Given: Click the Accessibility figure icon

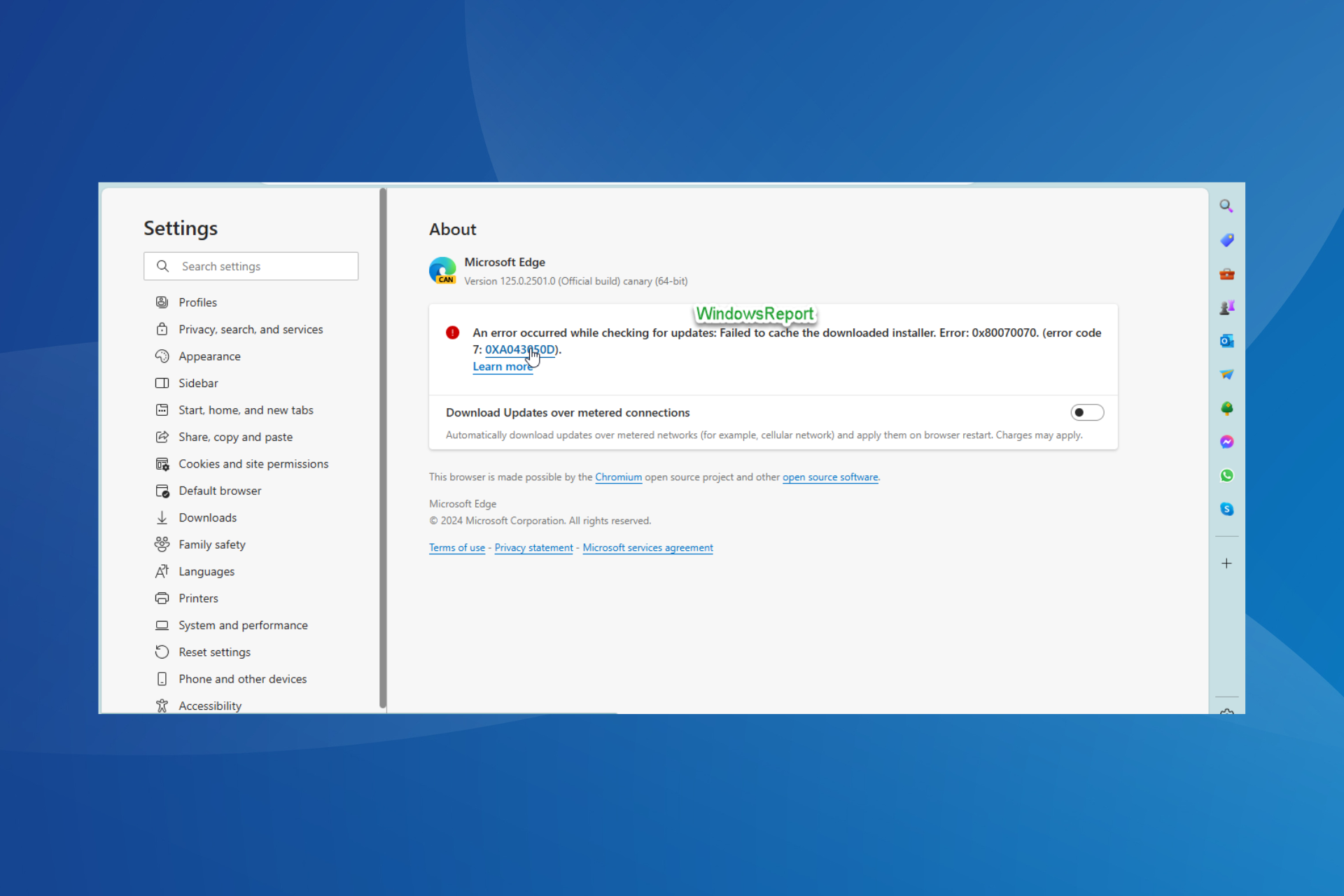Looking at the screenshot, I should click(162, 706).
